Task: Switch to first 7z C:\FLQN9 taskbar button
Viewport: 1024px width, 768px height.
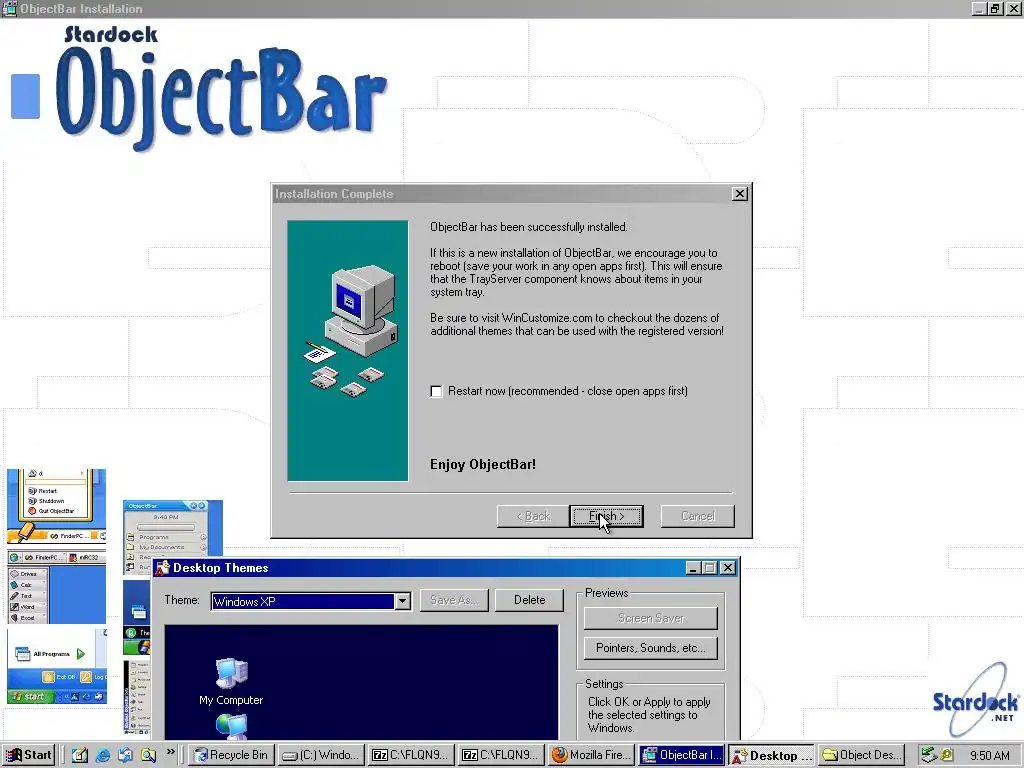Action: point(411,755)
